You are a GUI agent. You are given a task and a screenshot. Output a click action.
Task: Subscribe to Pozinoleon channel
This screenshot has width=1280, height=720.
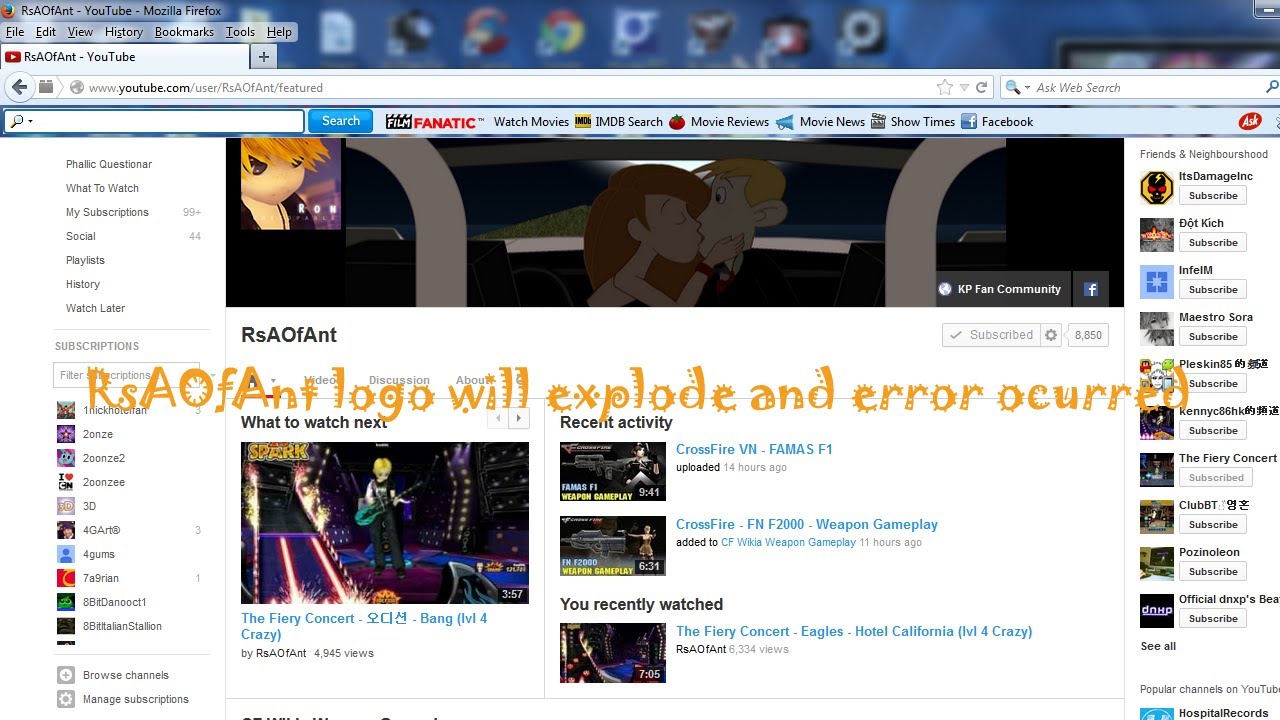(1214, 572)
